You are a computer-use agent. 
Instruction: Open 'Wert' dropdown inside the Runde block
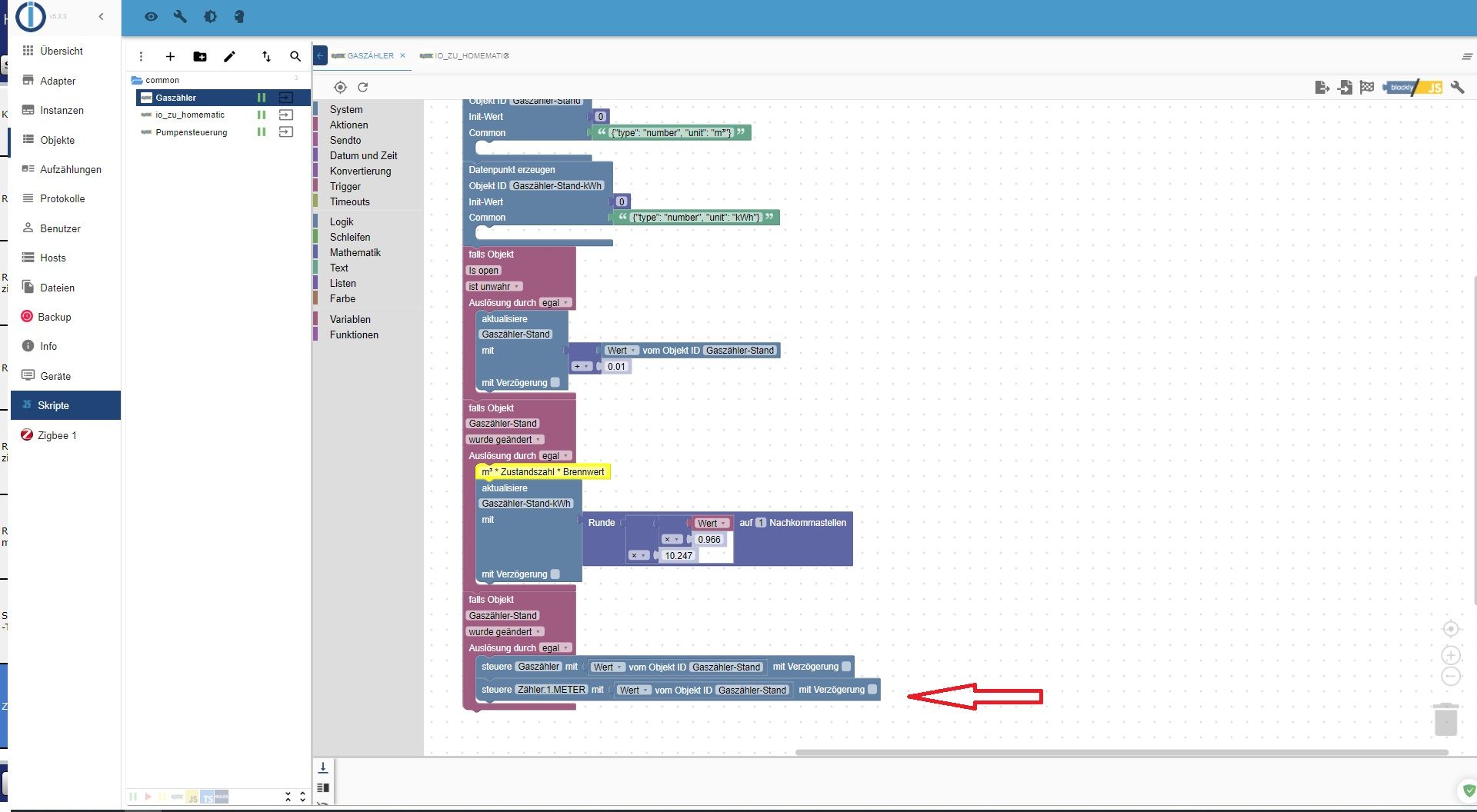point(712,523)
